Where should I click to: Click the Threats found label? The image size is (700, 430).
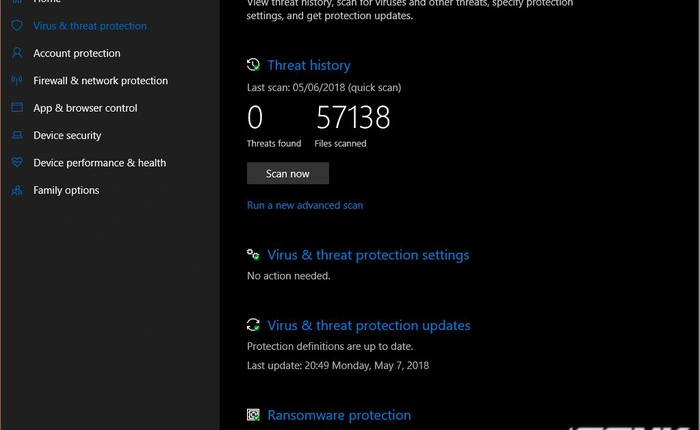[274, 143]
